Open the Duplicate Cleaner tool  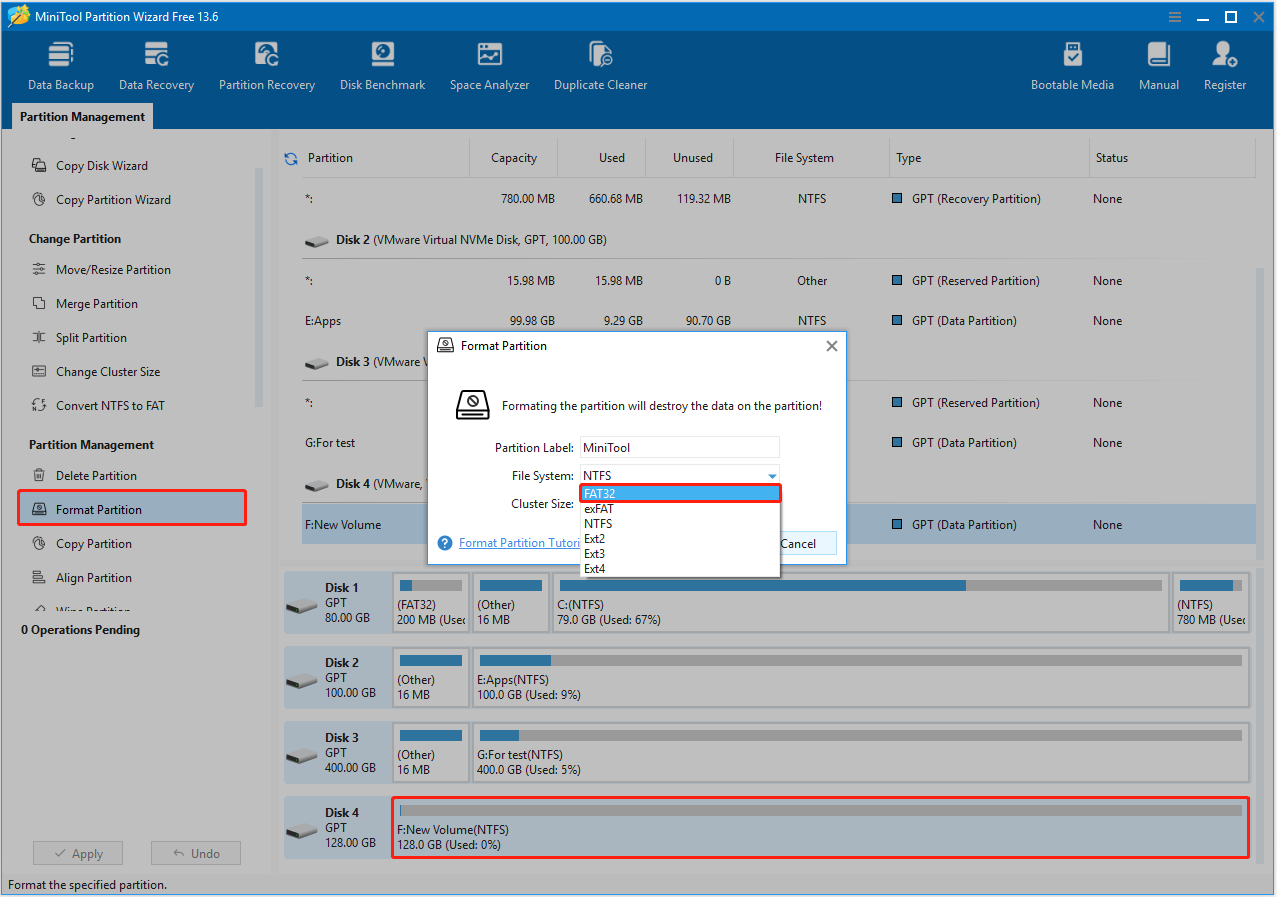pos(601,66)
